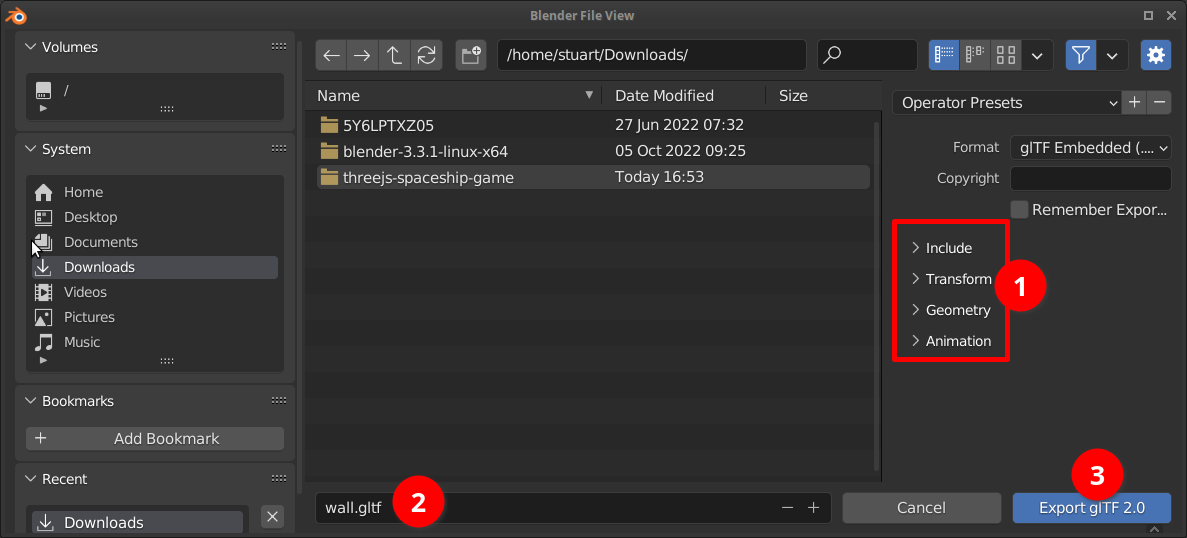
Task: Open Downloads in Recent list
Action: coord(137,522)
